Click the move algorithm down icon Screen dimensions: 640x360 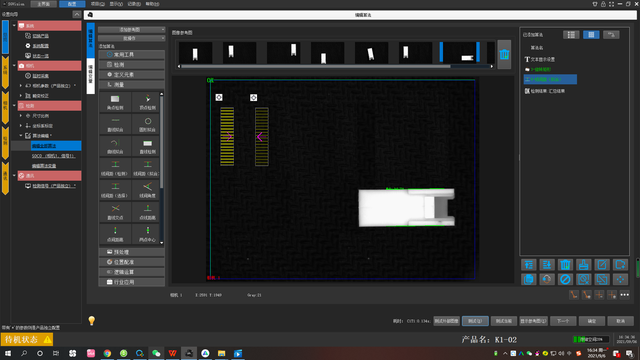coord(547,265)
